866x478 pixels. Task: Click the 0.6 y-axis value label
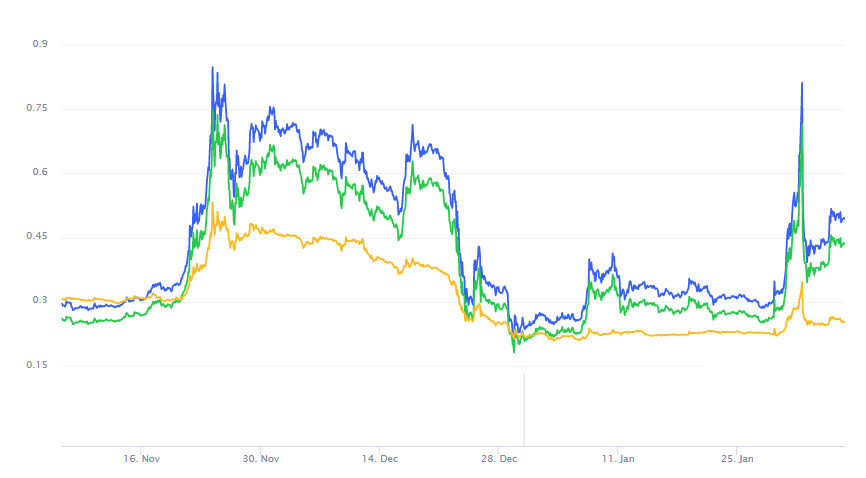click(41, 173)
